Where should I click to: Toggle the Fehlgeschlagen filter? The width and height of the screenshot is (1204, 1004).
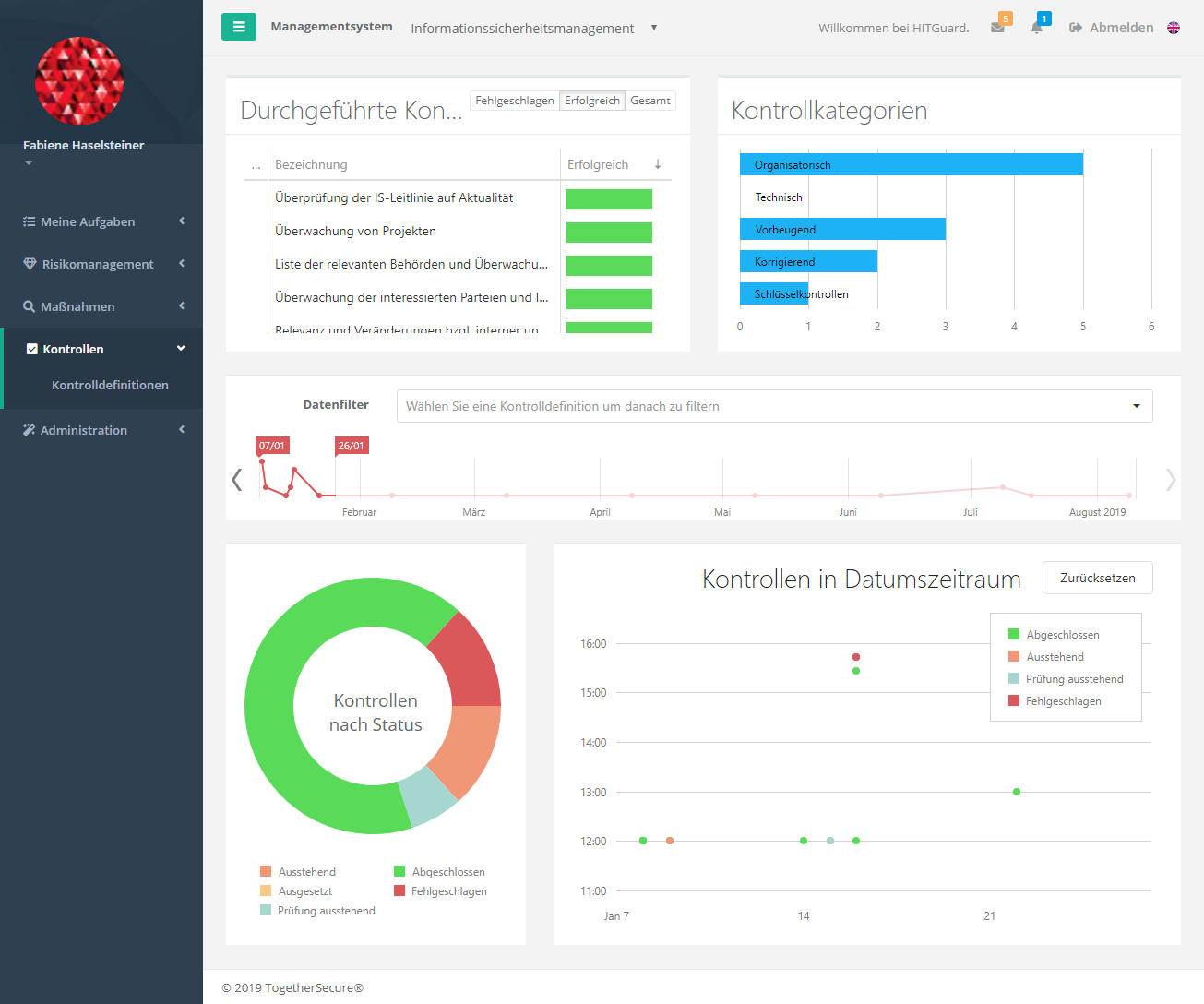tap(515, 101)
